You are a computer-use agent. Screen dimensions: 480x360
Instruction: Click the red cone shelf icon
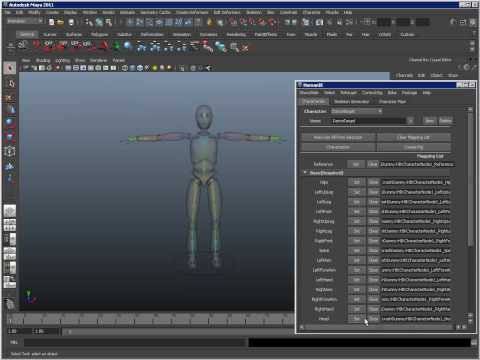click(x=104, y=46)
